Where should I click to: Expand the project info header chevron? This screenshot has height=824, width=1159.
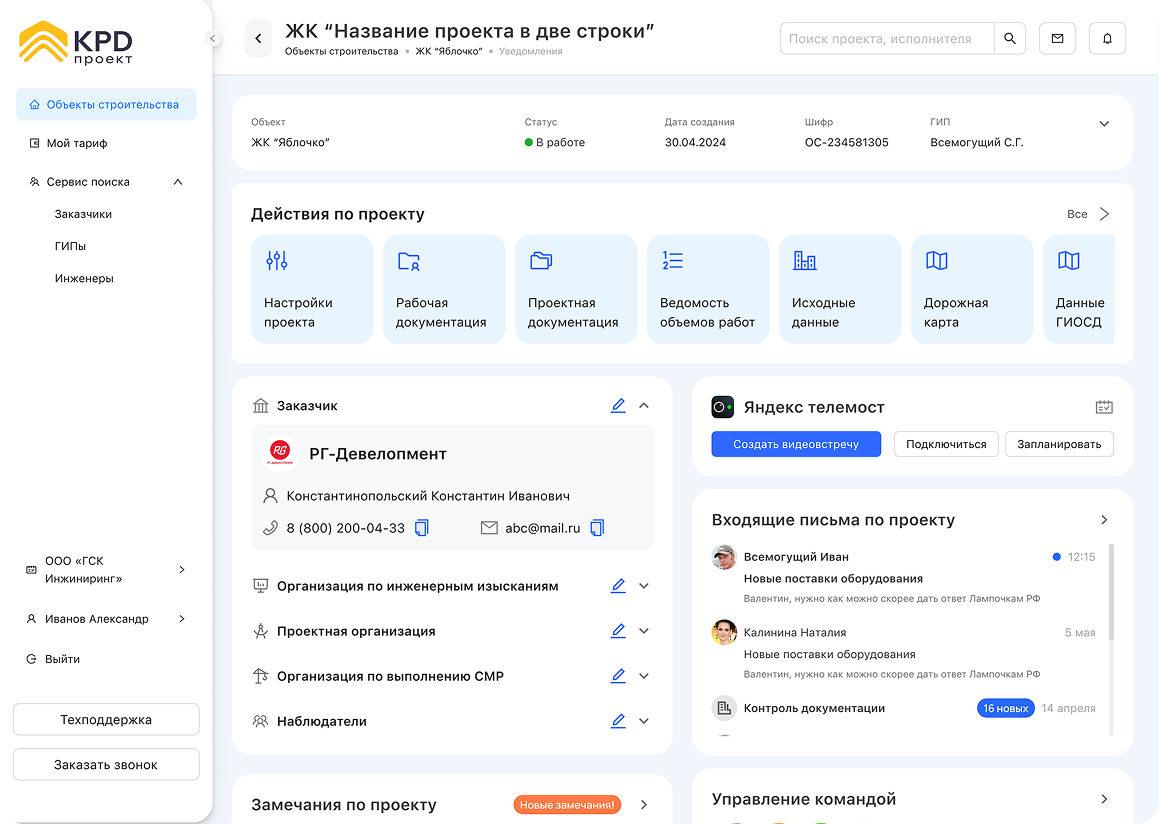tap(1104, 124)
